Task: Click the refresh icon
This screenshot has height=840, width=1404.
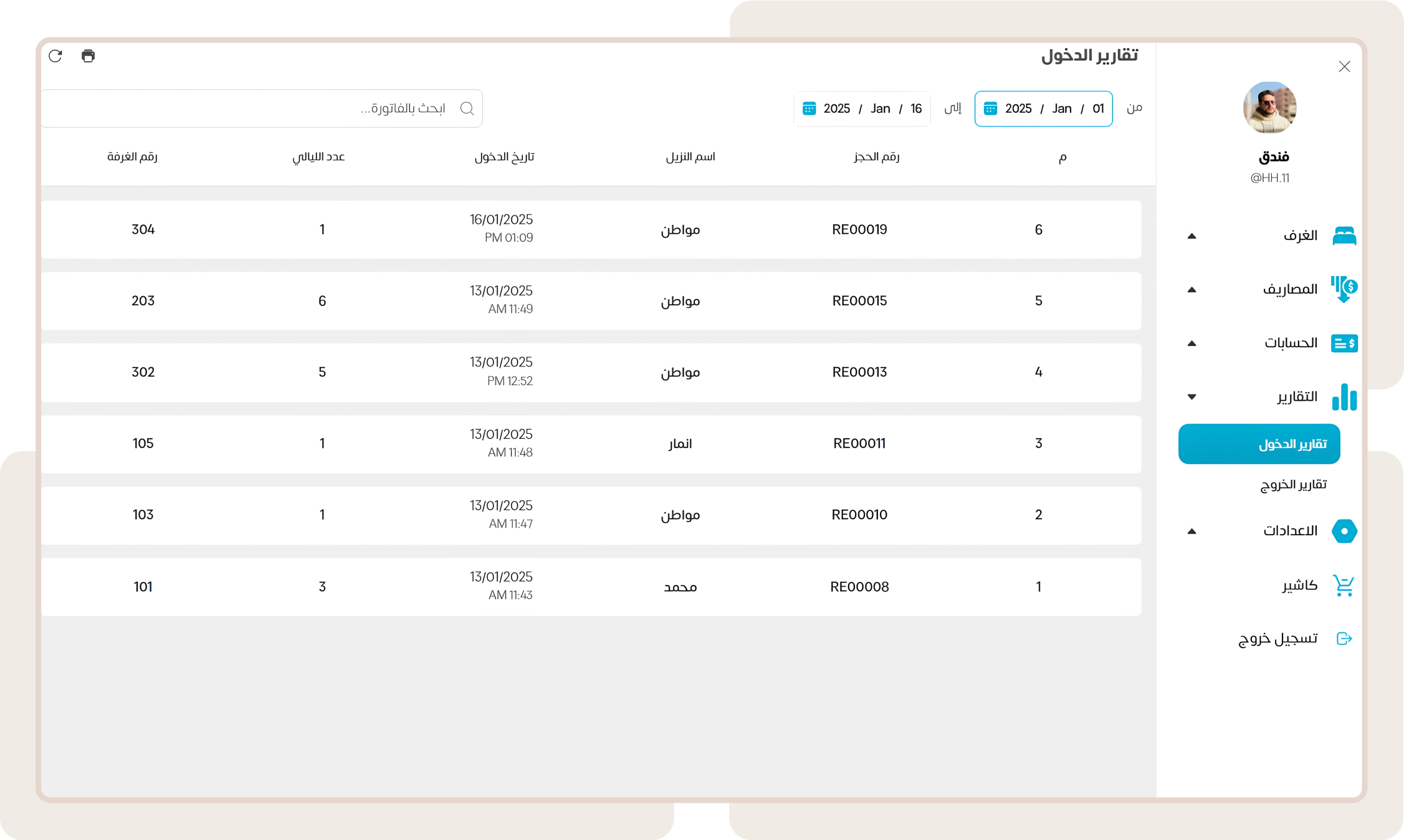Action: 55,56
